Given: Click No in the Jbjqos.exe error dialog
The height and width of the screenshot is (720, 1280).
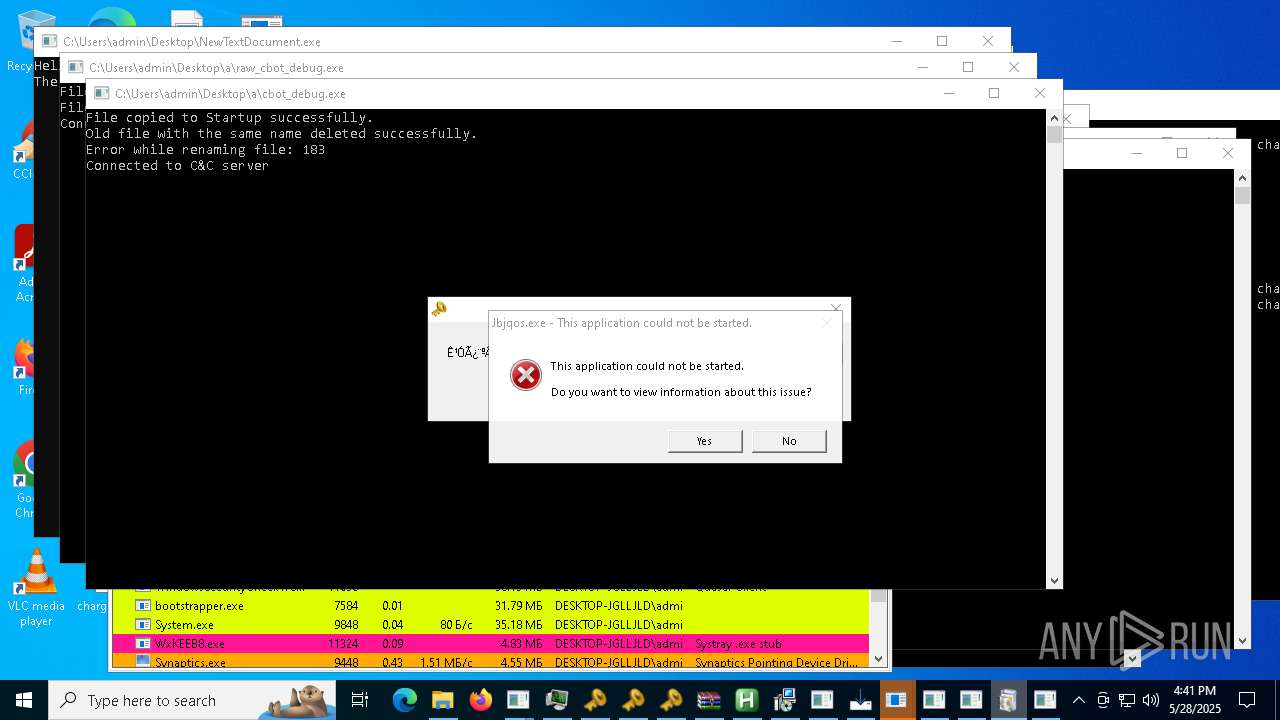Looking at the screenshot, I should (x=789, y=441).
